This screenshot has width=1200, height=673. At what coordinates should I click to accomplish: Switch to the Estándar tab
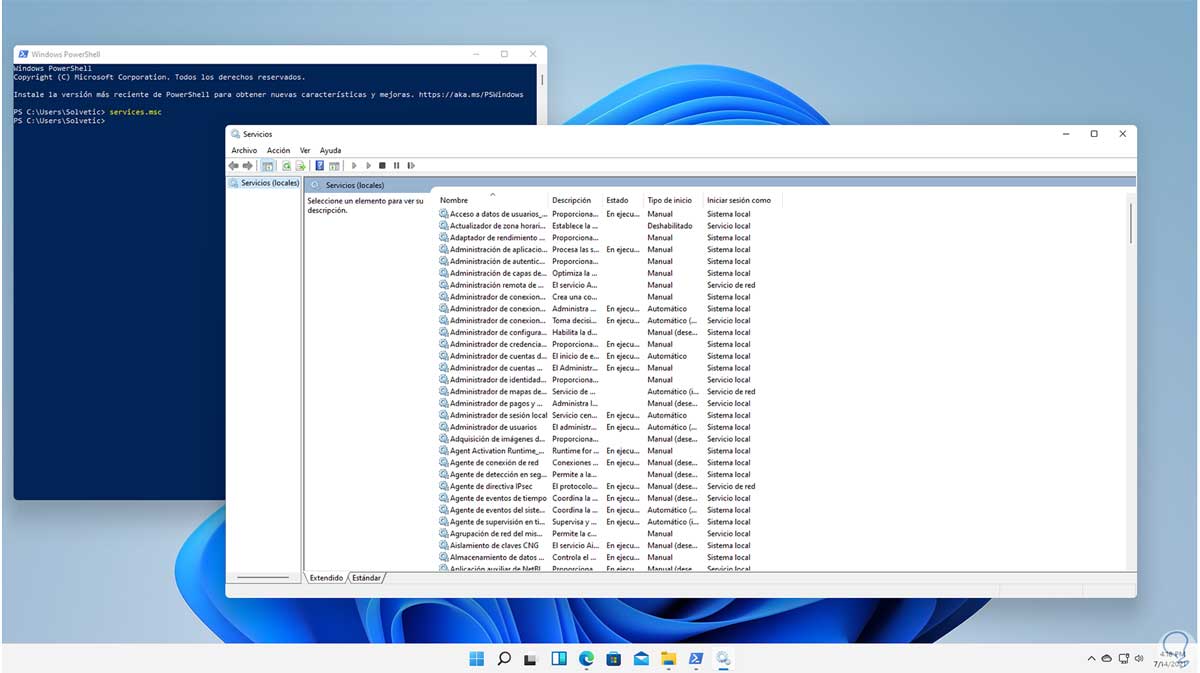click(366, 578)
